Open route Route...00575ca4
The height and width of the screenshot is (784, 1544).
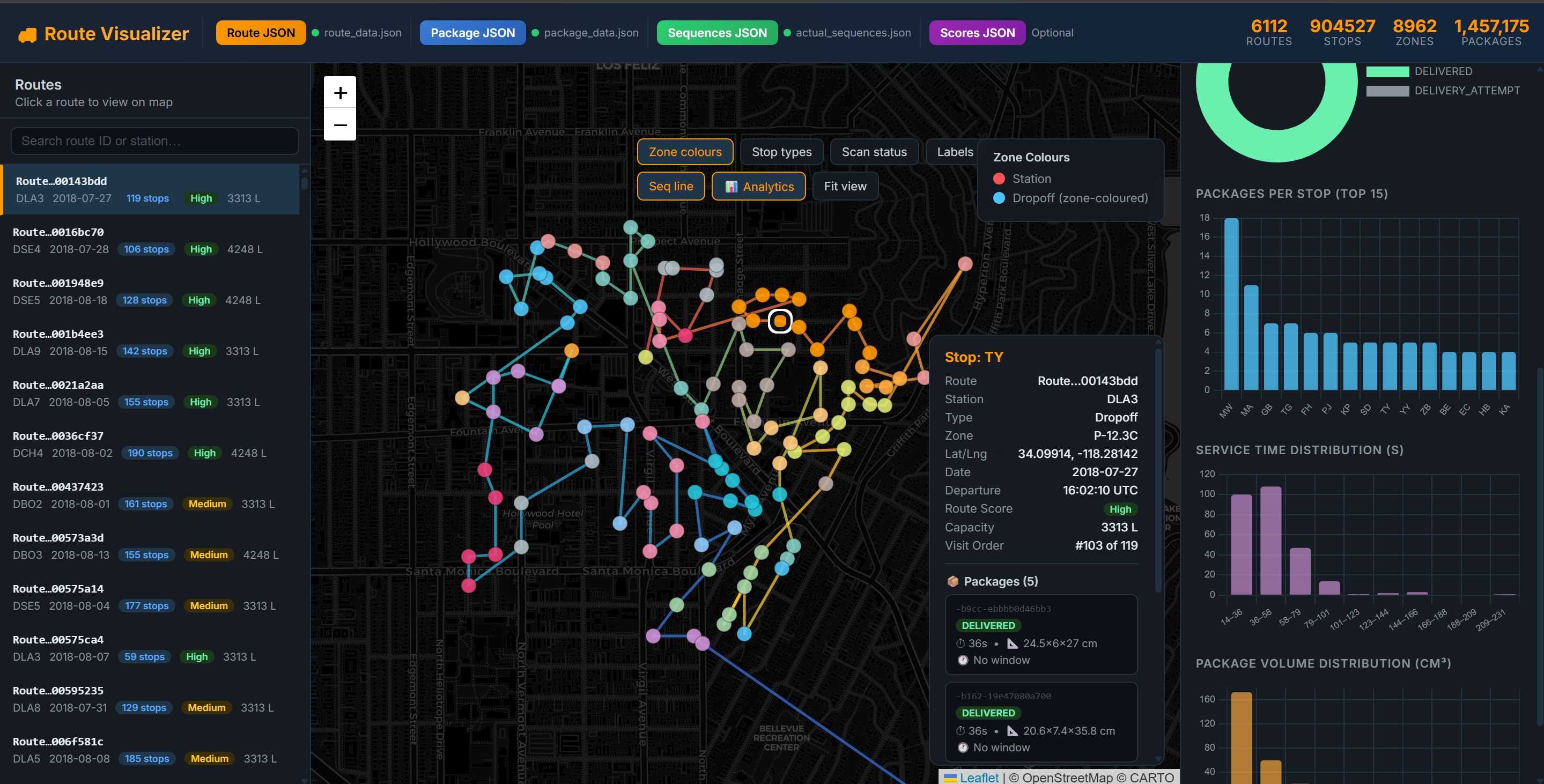(151, 648)
